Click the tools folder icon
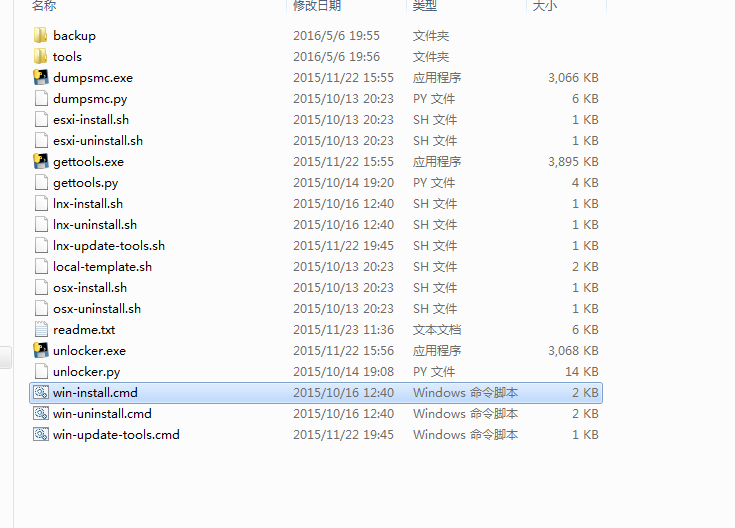This screenshot has width=735, height=528. click(41, 57)
